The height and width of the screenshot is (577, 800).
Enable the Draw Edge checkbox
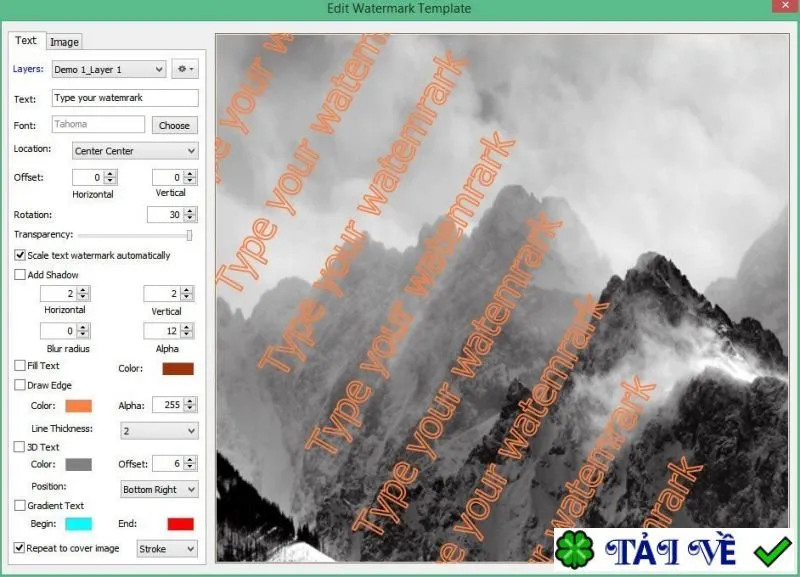[20, 385]
